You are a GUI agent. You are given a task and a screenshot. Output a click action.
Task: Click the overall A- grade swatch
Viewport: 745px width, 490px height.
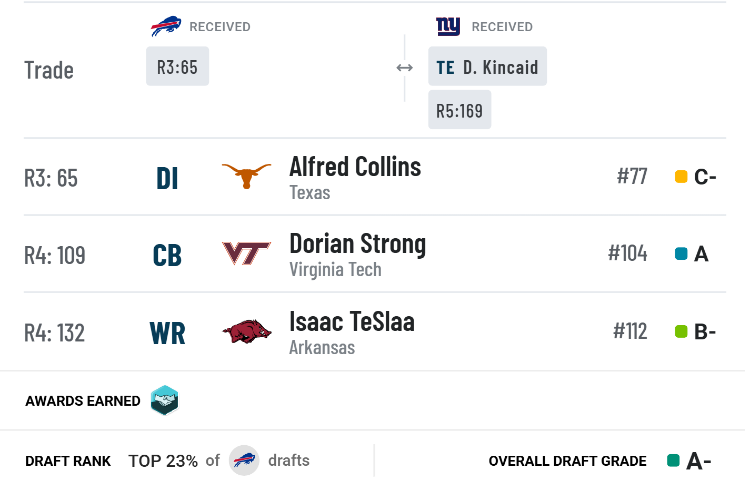pos(673,461)
